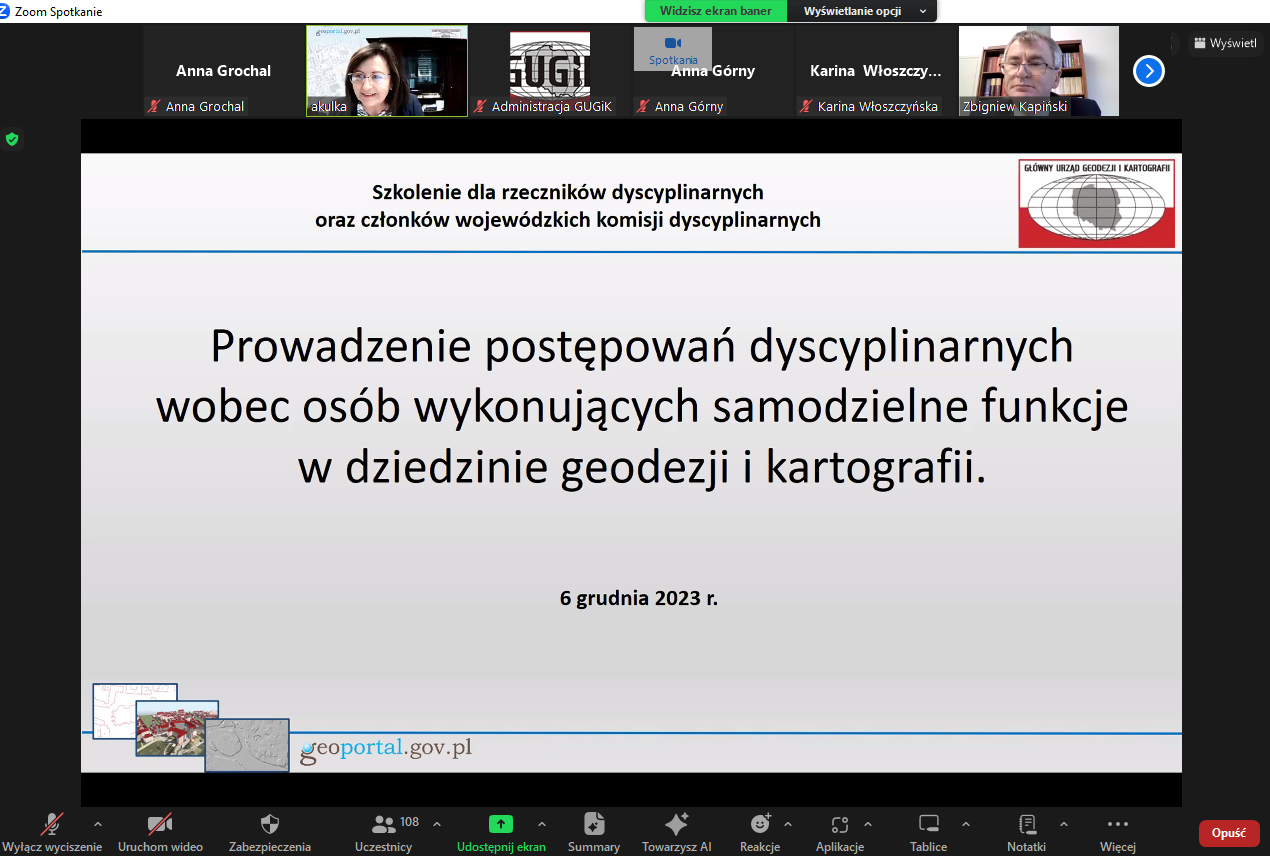
Task: Unmute microphone with Wyłącz wyciszenie
Action: pyautogui.click(x=52, y=825)
